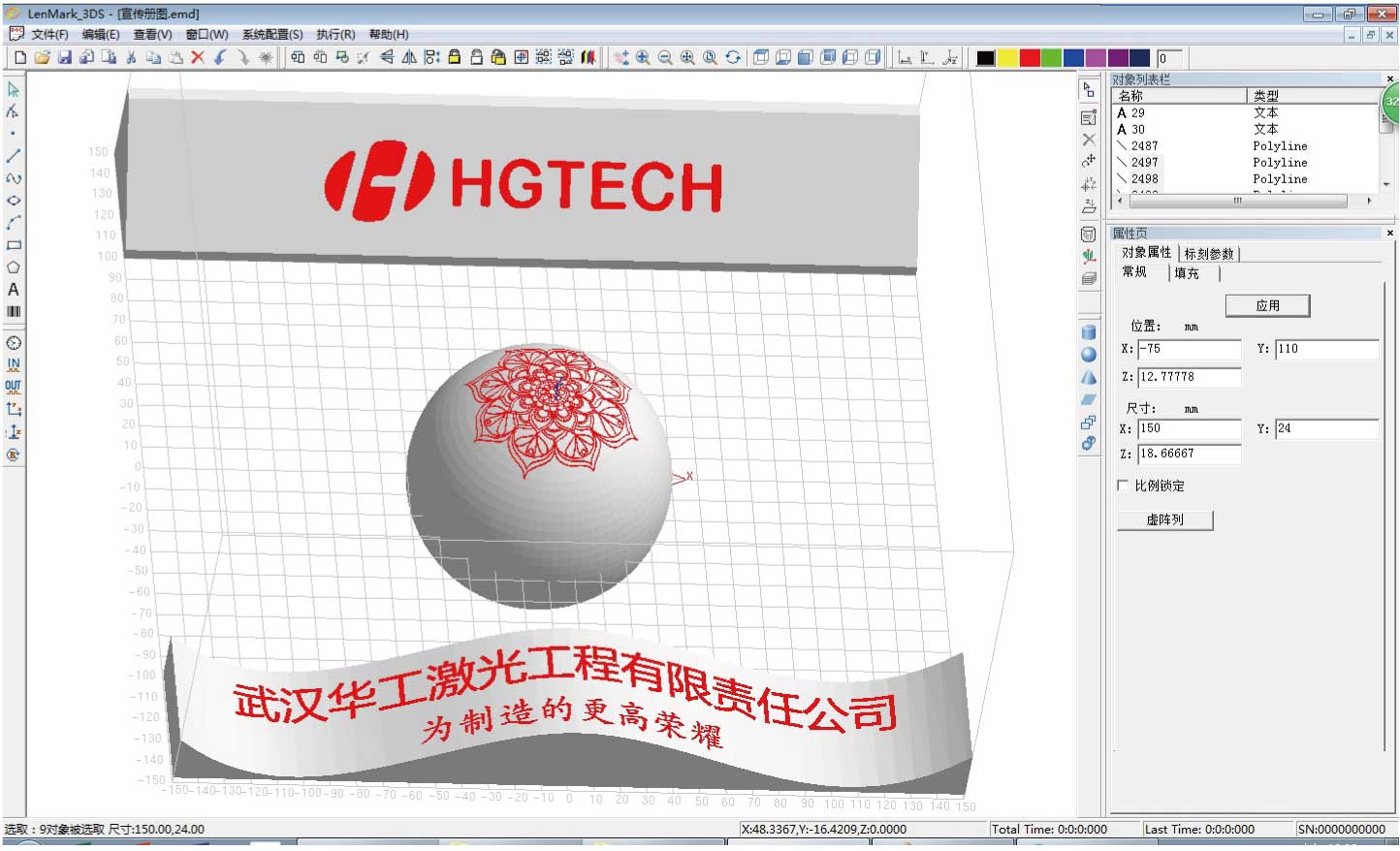
Task: Select Polyline row 2497
Action: pyautogui.click(x=1245, y=162)
